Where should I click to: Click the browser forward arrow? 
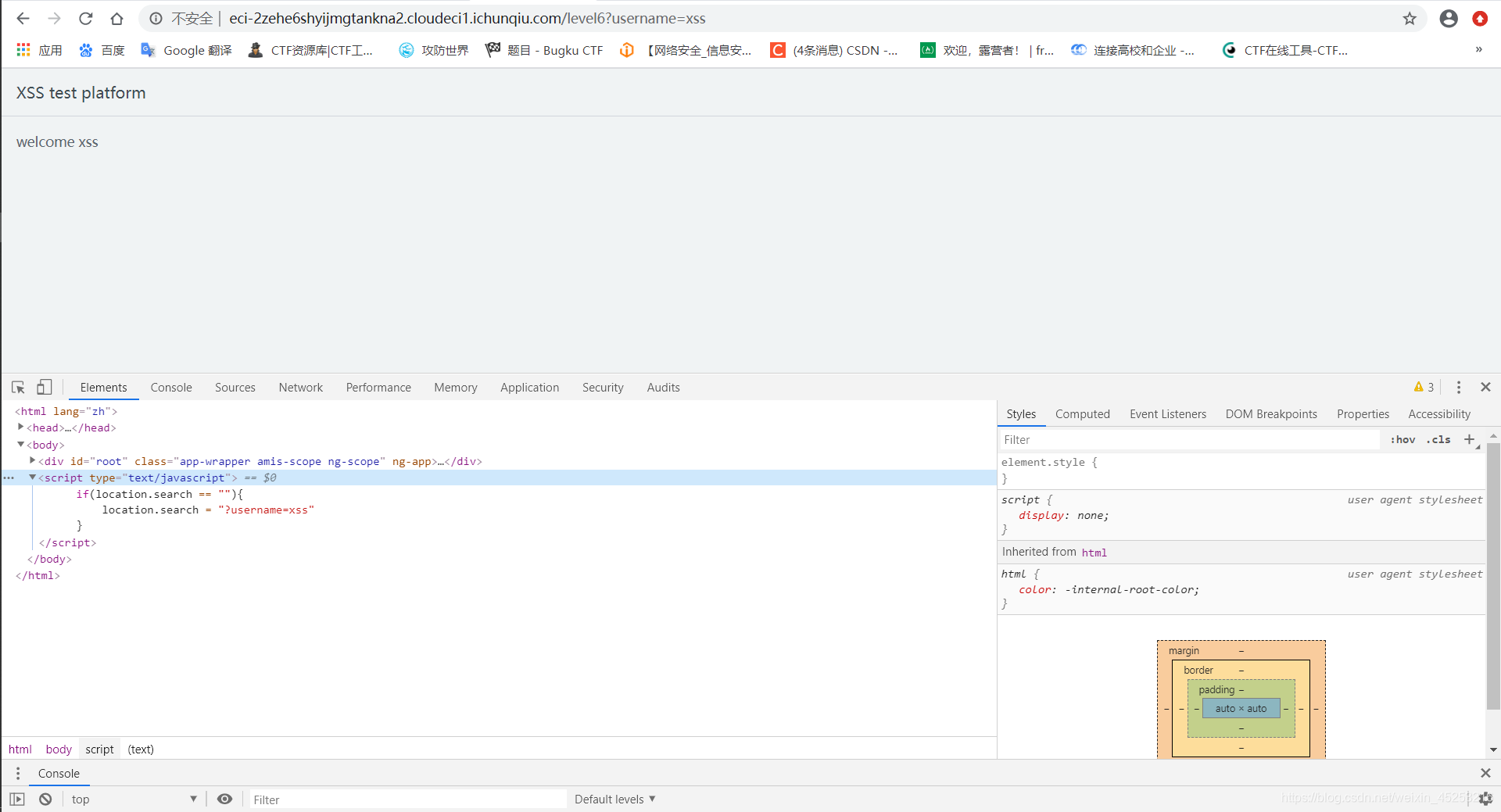coord(55,18)
